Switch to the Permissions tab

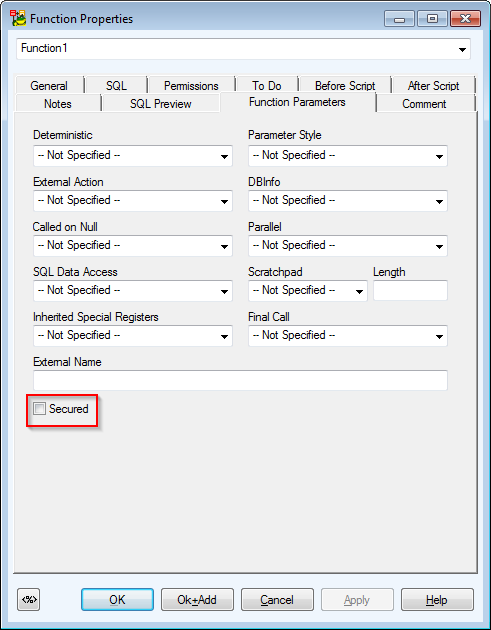191,85
